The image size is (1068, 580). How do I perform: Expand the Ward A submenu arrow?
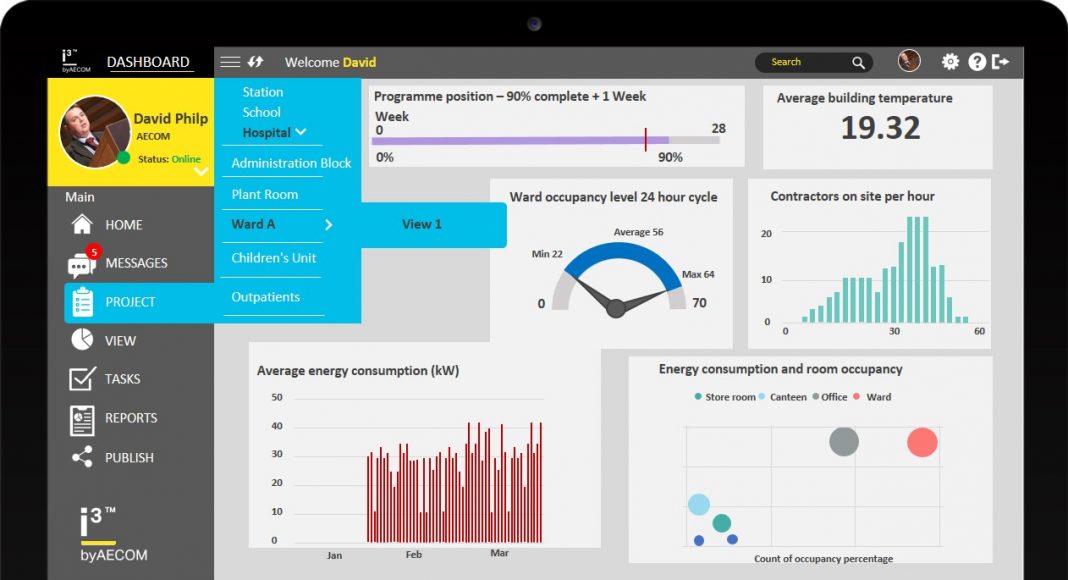328,225
